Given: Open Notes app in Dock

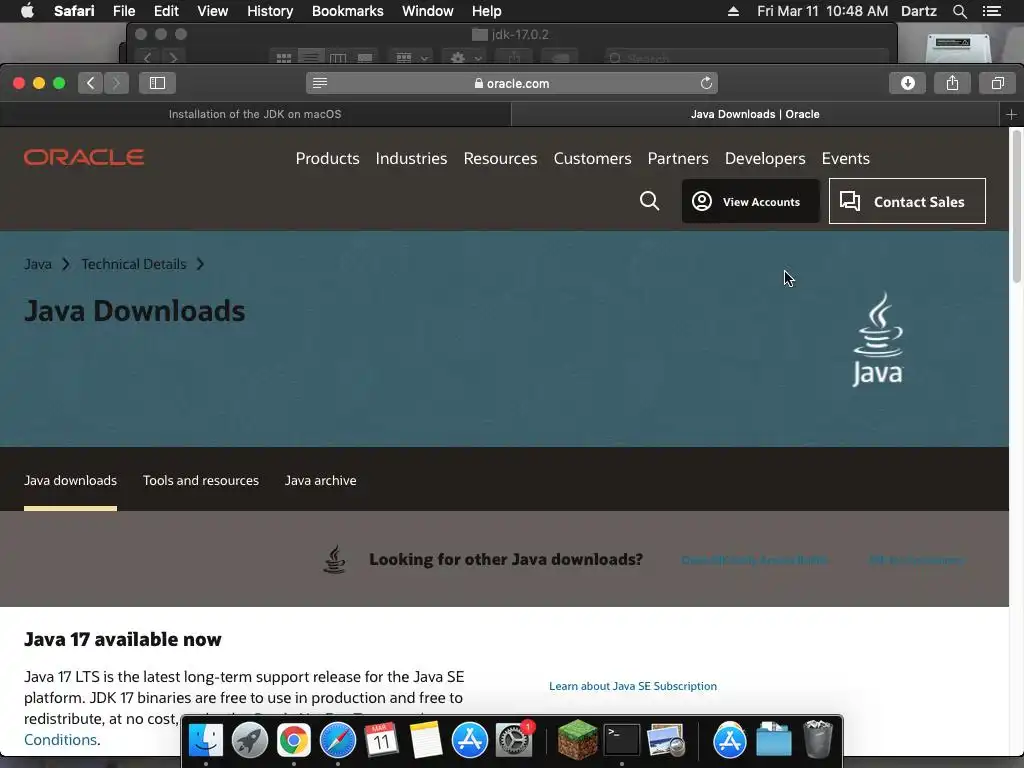Looking at the screenshot, I should [426, 741].
